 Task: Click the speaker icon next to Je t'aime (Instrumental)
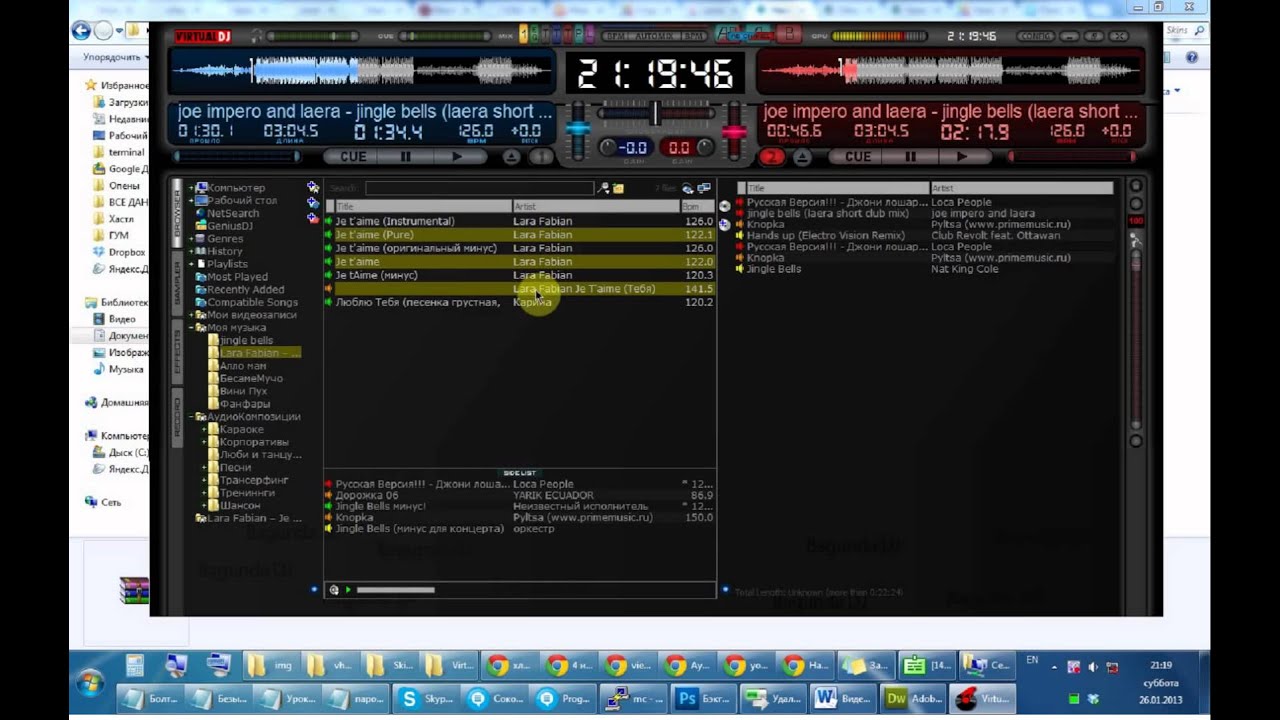click(x=328, y=221)
